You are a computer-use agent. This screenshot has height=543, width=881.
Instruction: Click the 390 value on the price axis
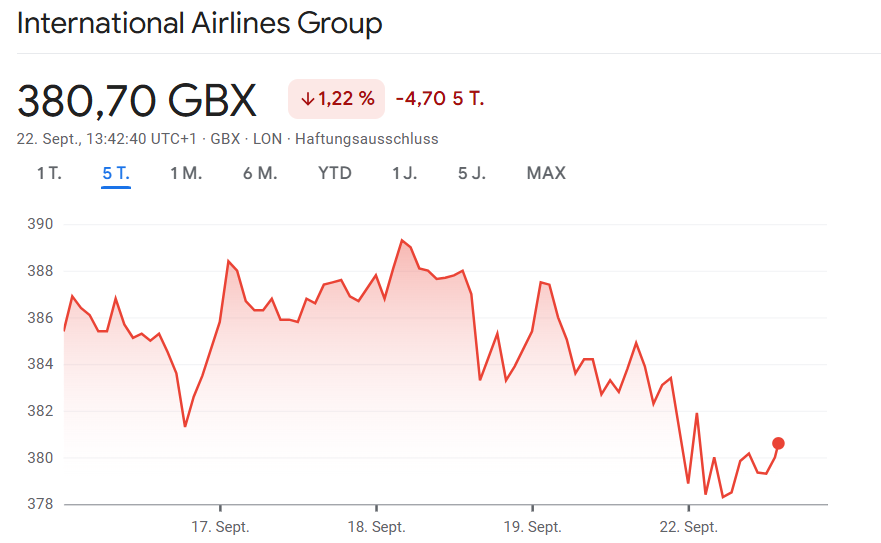(x=40, y=224)
